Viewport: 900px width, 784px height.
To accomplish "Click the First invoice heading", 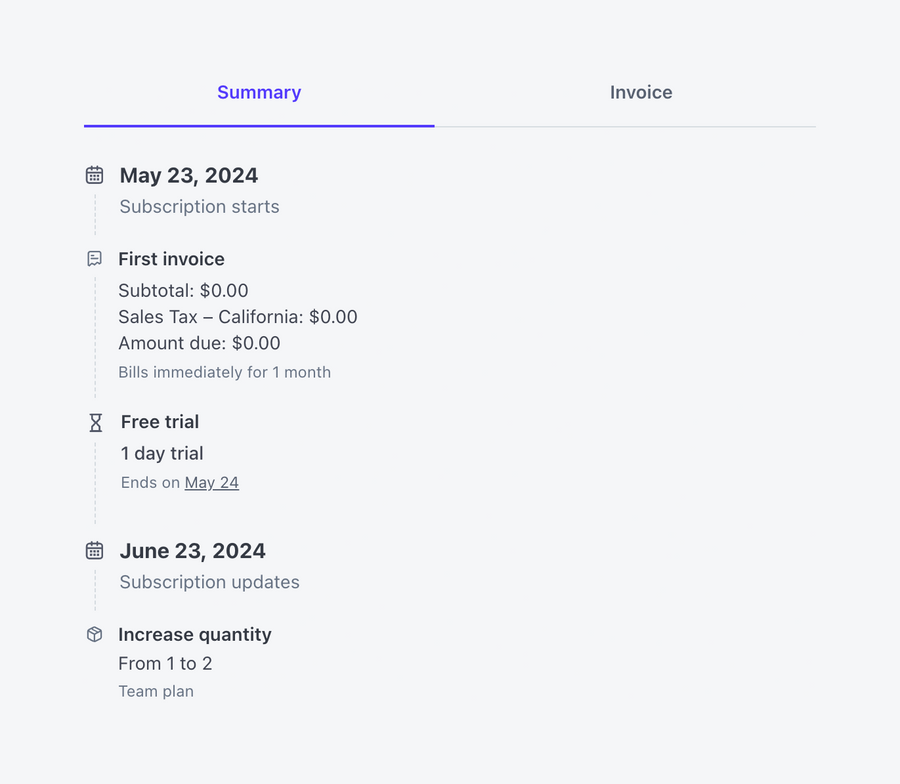I will 171,258.
